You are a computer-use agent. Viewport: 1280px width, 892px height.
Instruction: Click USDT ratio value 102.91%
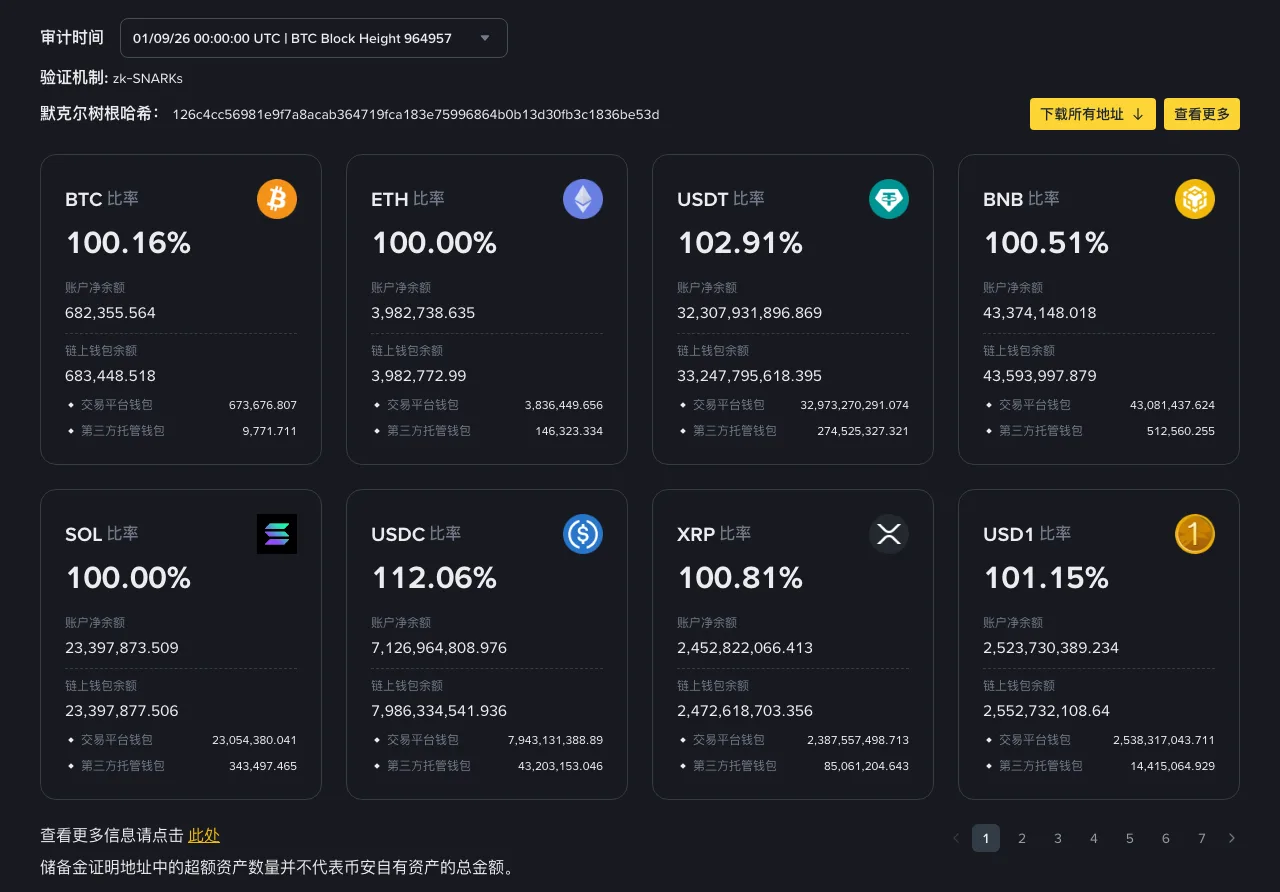tap(740, 243)
